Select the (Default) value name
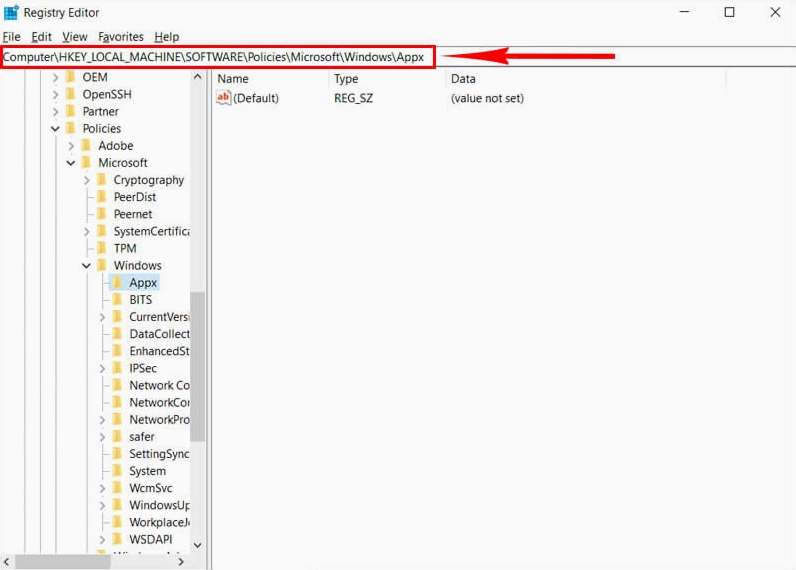This screenshot has width=796, height=570. coord(256,98)
